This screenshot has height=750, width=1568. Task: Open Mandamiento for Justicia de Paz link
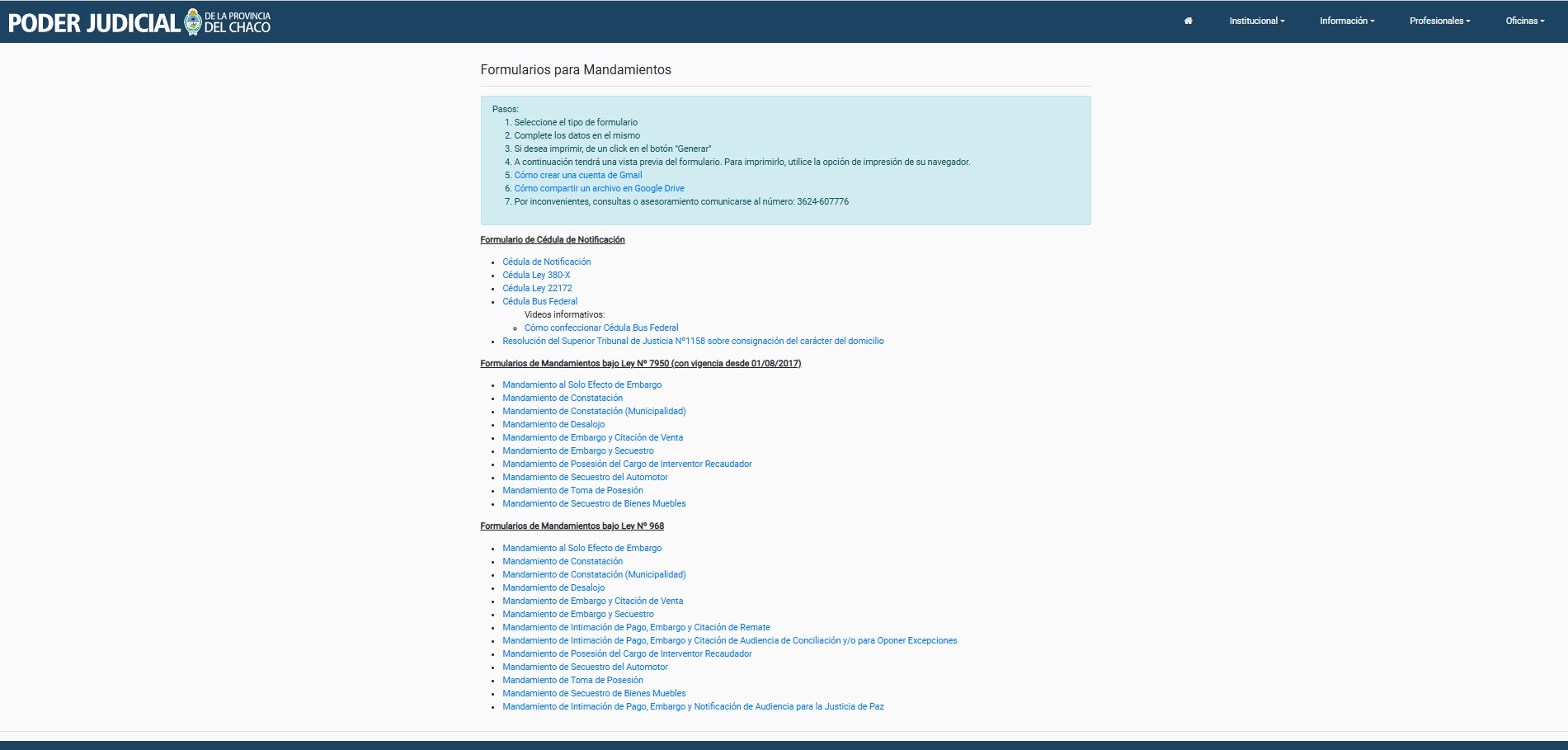693,706
